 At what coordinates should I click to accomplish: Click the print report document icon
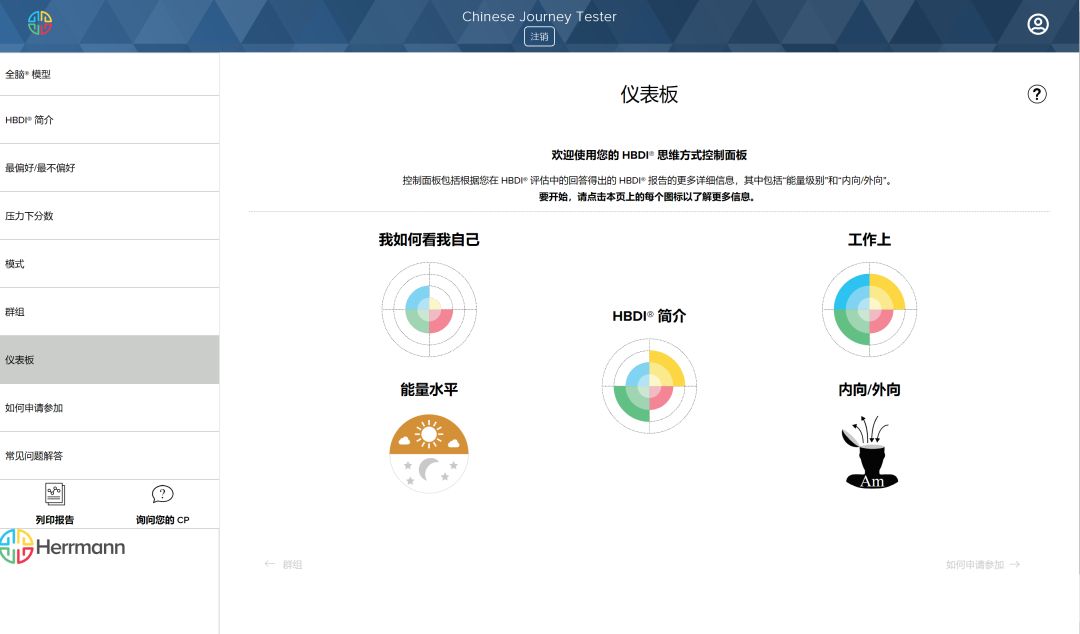(x=54, y=494)
